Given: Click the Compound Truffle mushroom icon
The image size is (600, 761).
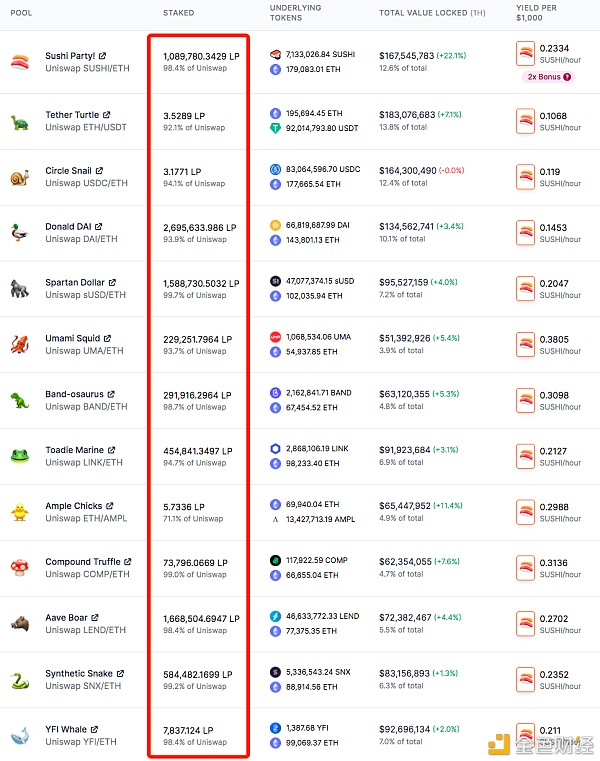Looking at the screenshot, I should tap(19, 568).
